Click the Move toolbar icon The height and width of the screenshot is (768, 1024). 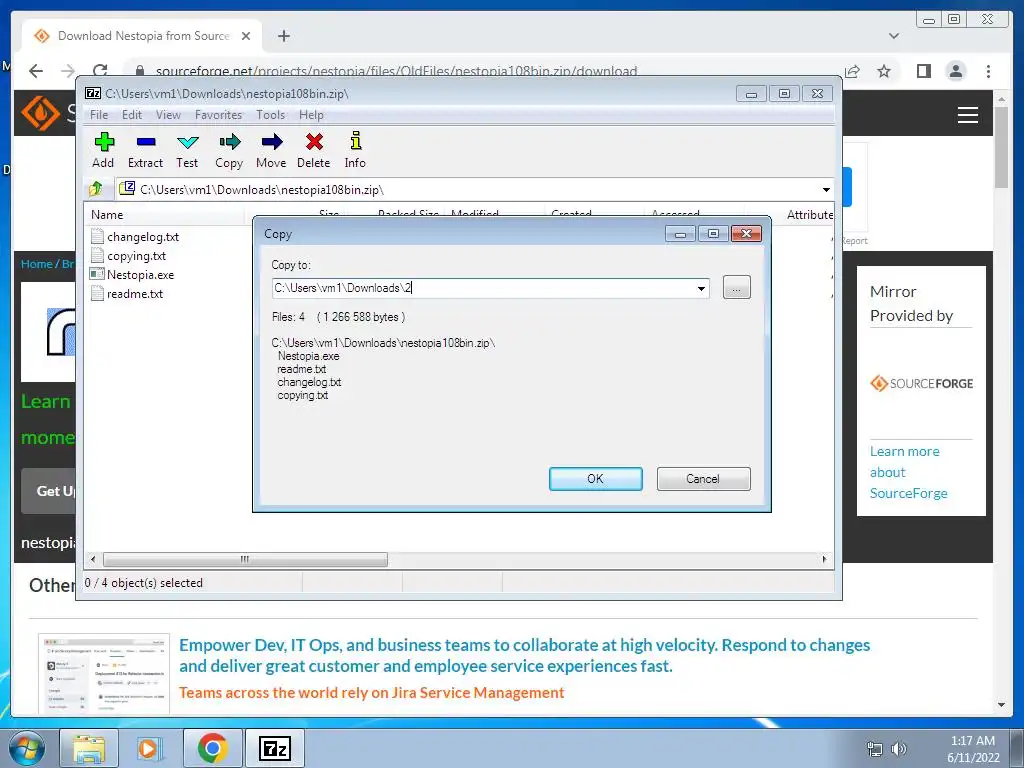(x=271, y=150)
